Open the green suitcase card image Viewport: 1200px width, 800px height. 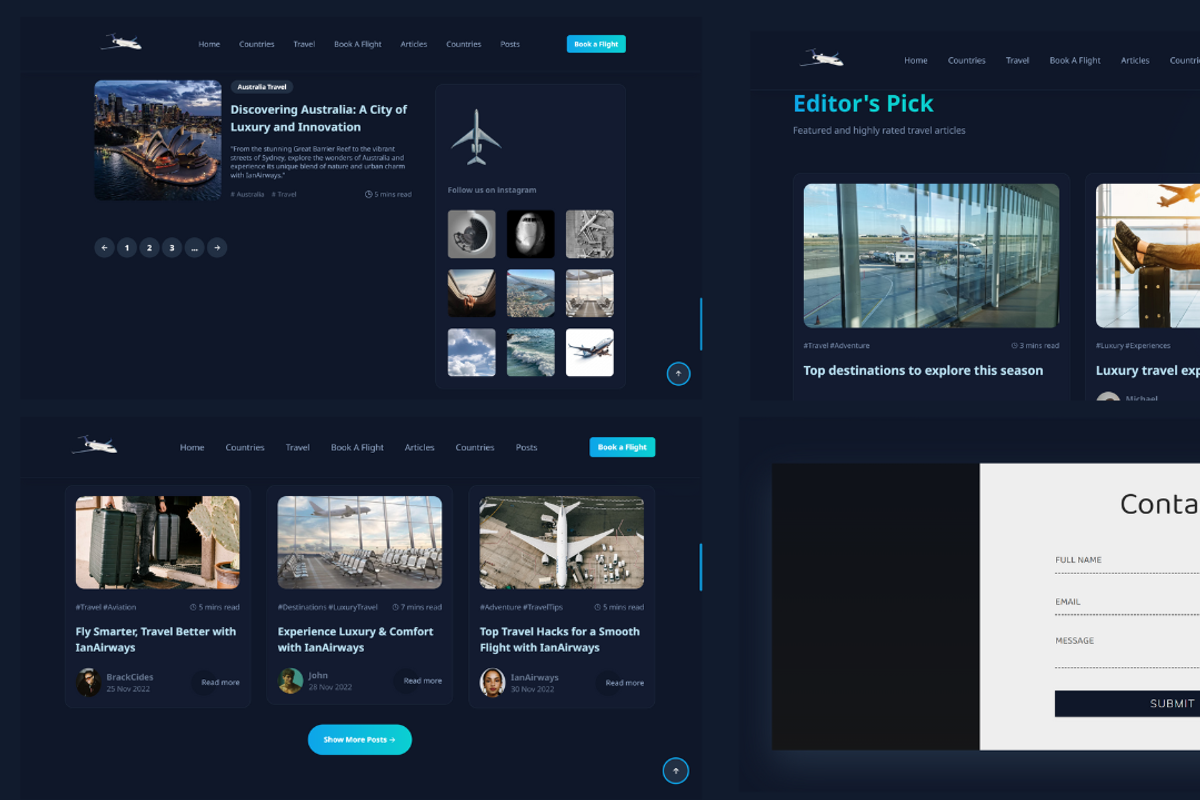158,543
